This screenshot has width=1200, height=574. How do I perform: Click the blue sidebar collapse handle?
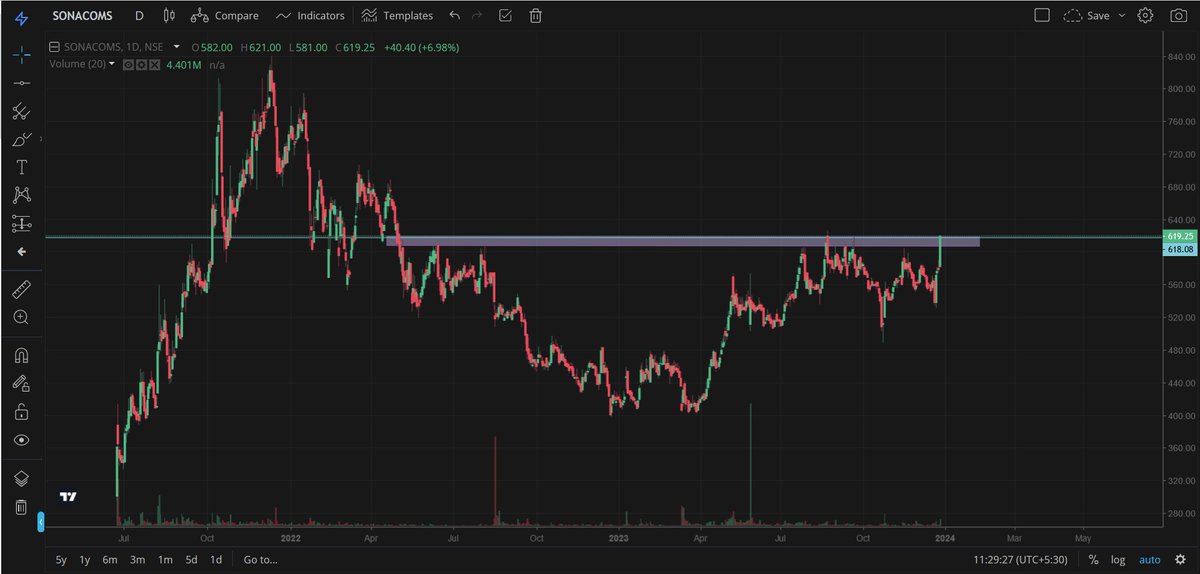41,522
